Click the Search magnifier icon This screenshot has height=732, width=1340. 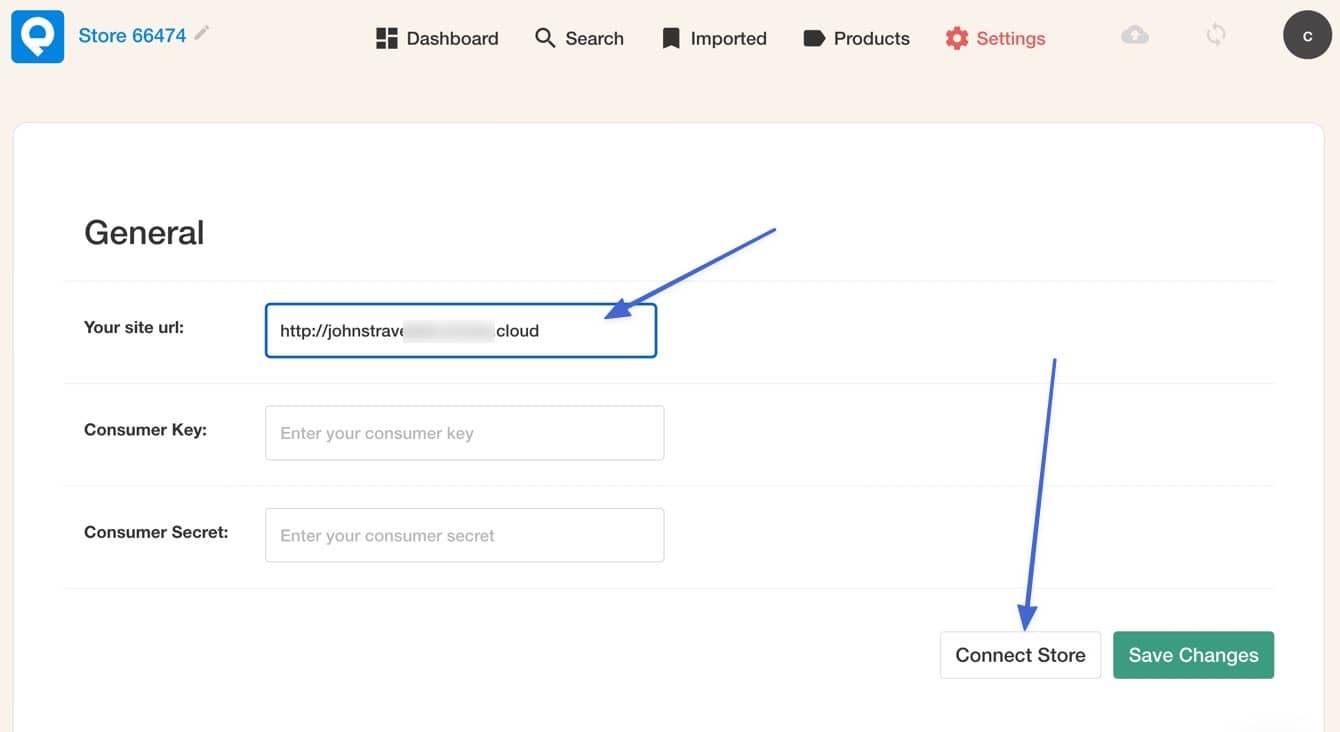[545, 38]
